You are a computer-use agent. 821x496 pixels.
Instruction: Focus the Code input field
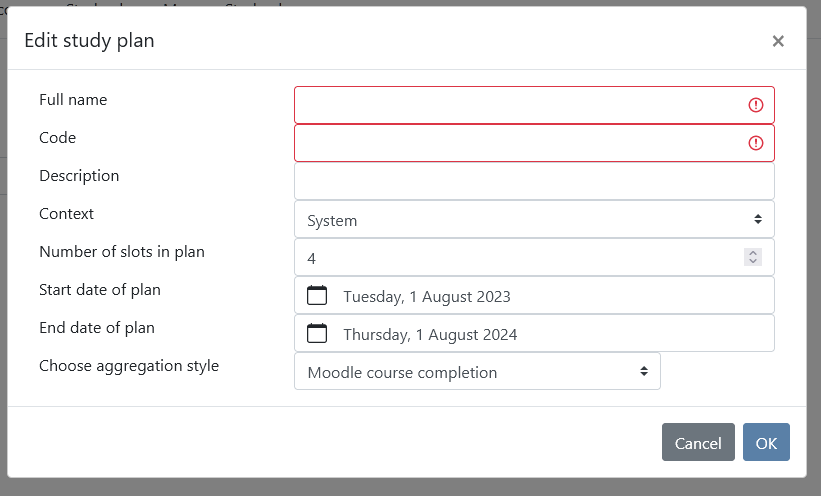pyautogui.click(x=534, y=143)
